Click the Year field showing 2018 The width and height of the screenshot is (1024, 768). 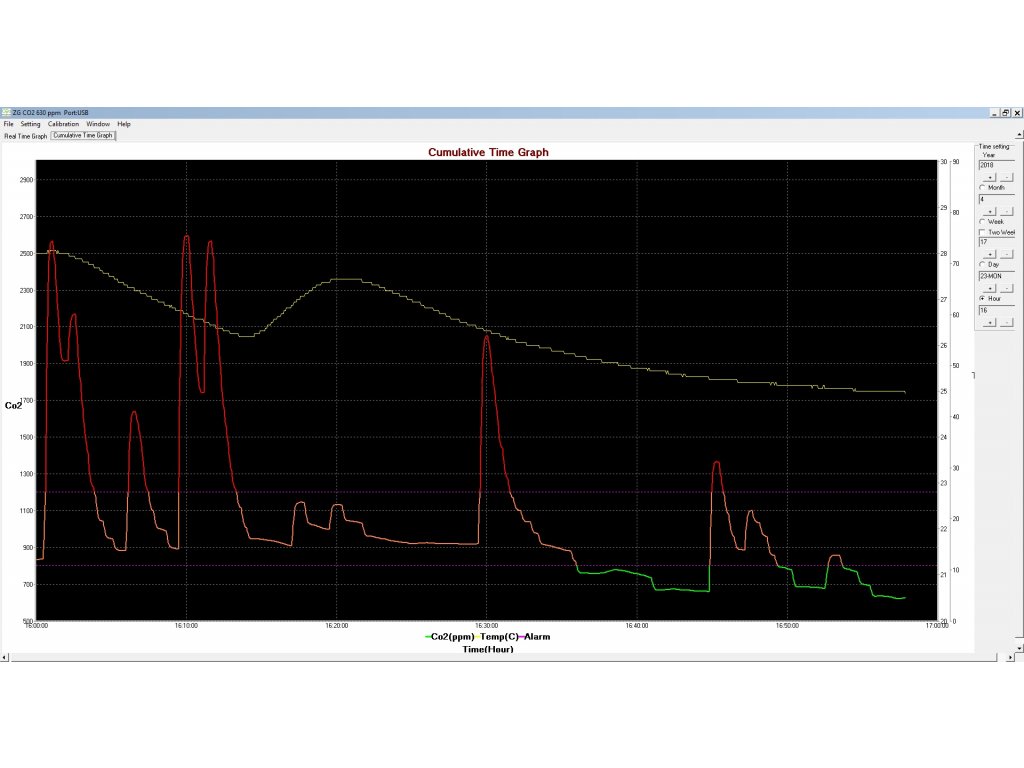[997, 165]
